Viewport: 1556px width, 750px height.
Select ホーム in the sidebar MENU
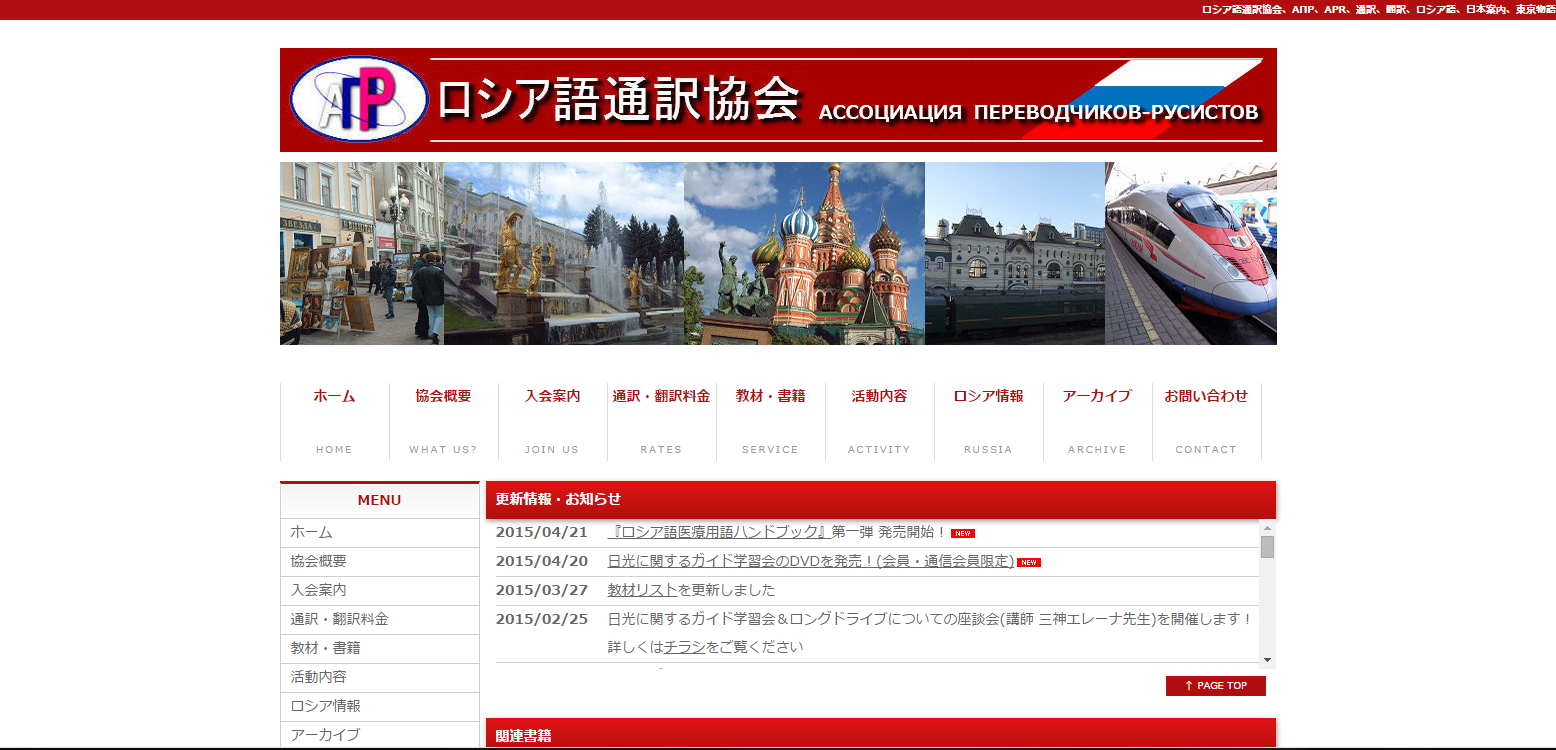380,533
